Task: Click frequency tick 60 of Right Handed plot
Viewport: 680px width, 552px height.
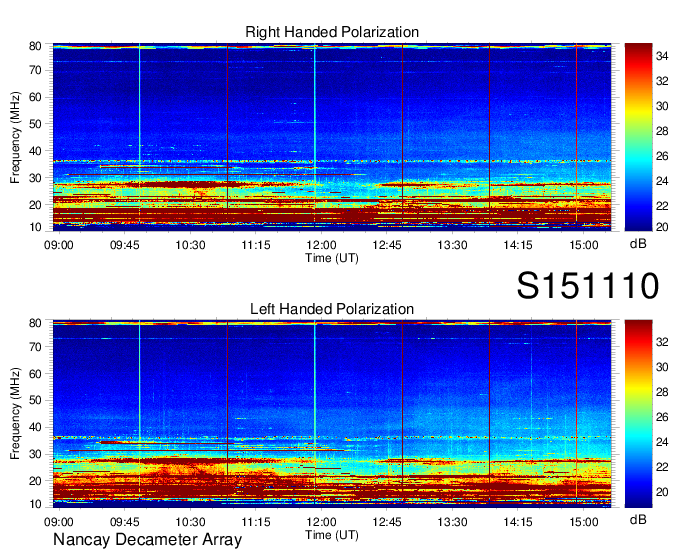Action: 35,97
